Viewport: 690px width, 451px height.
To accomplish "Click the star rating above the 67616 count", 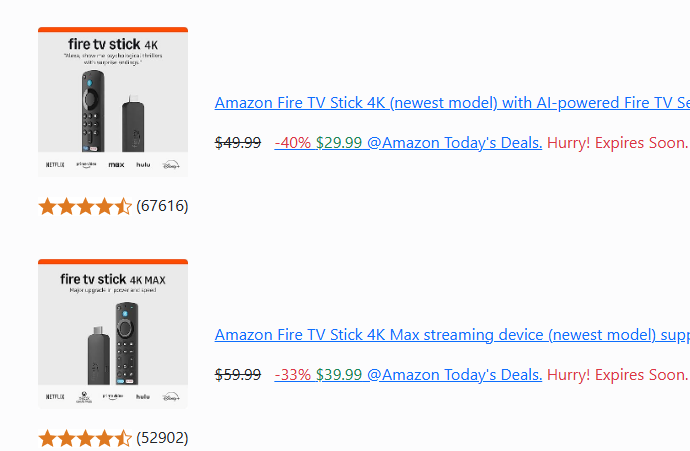I will tap(85, 206).
